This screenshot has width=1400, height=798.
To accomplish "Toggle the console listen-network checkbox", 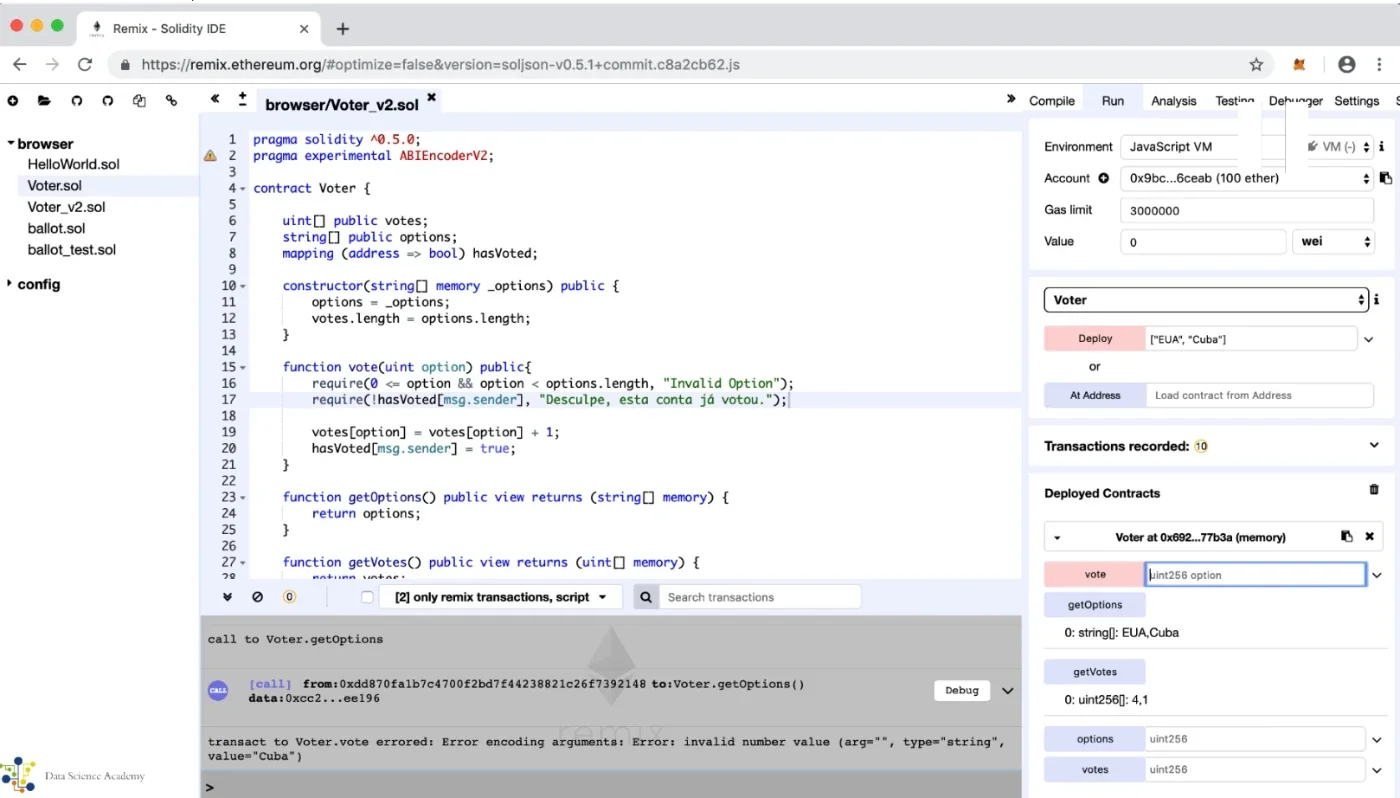I will point(367,597).
